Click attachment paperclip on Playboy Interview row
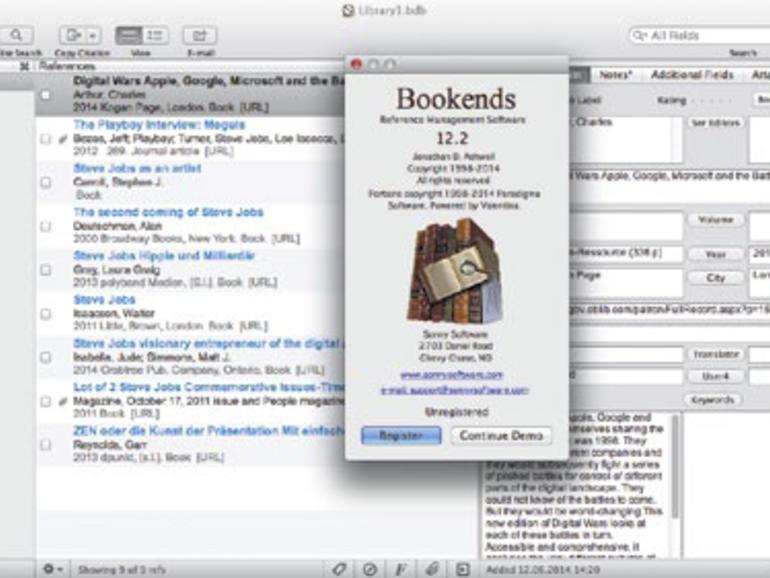 (x=62, y=139)
